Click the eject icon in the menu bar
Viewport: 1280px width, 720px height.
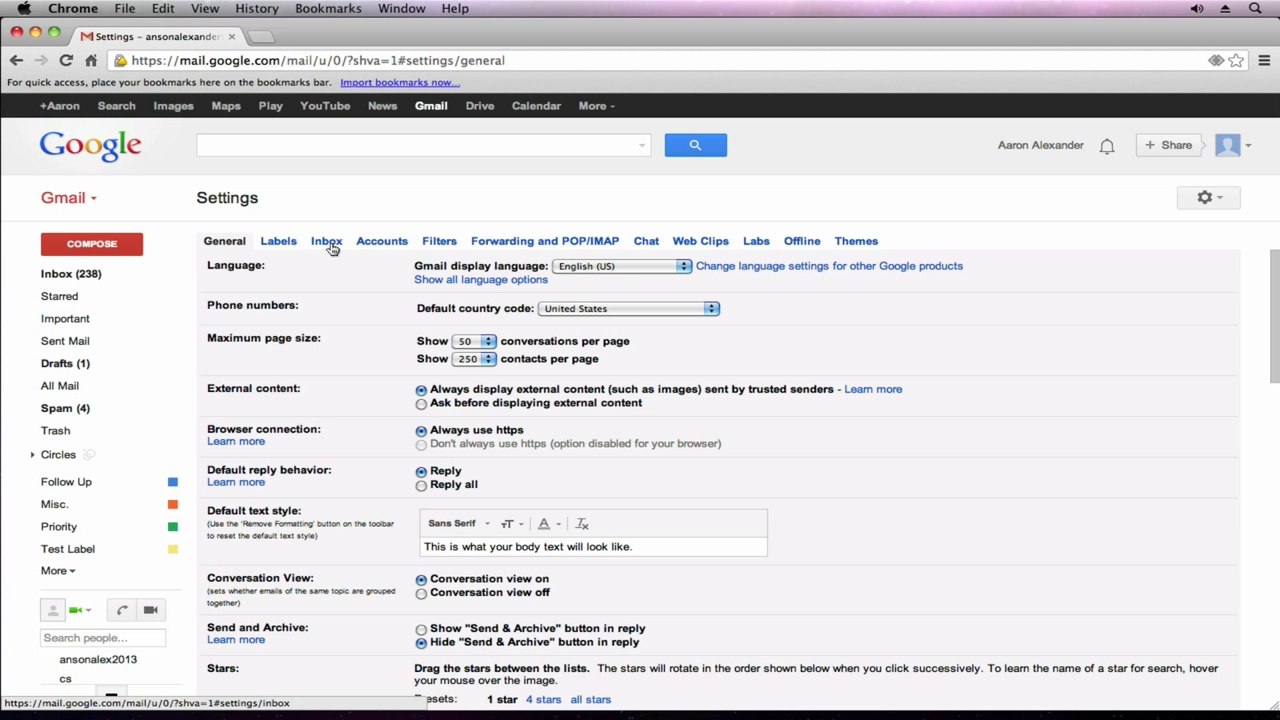[1225, 8]
